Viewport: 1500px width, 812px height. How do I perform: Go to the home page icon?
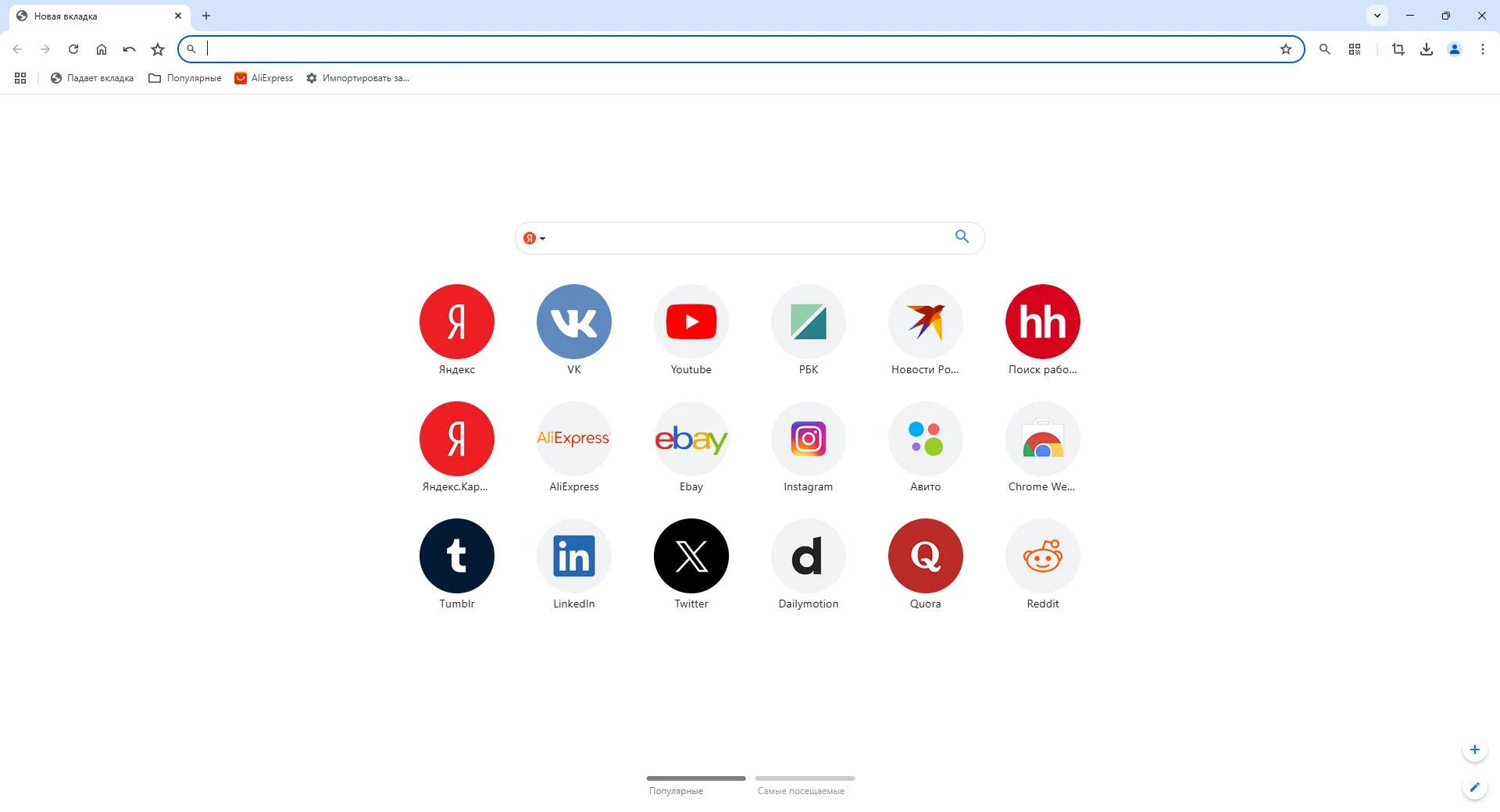point(102,49)
